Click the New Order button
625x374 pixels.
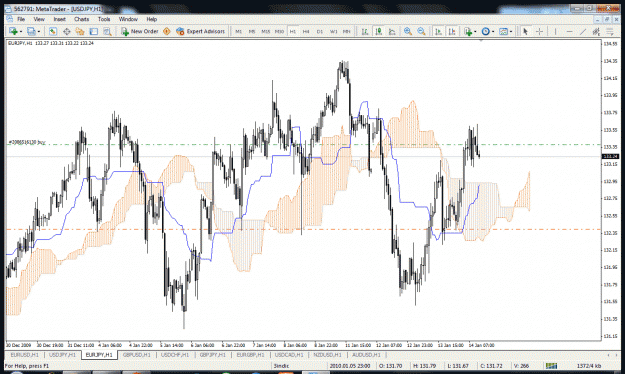[x=140, y=31]
